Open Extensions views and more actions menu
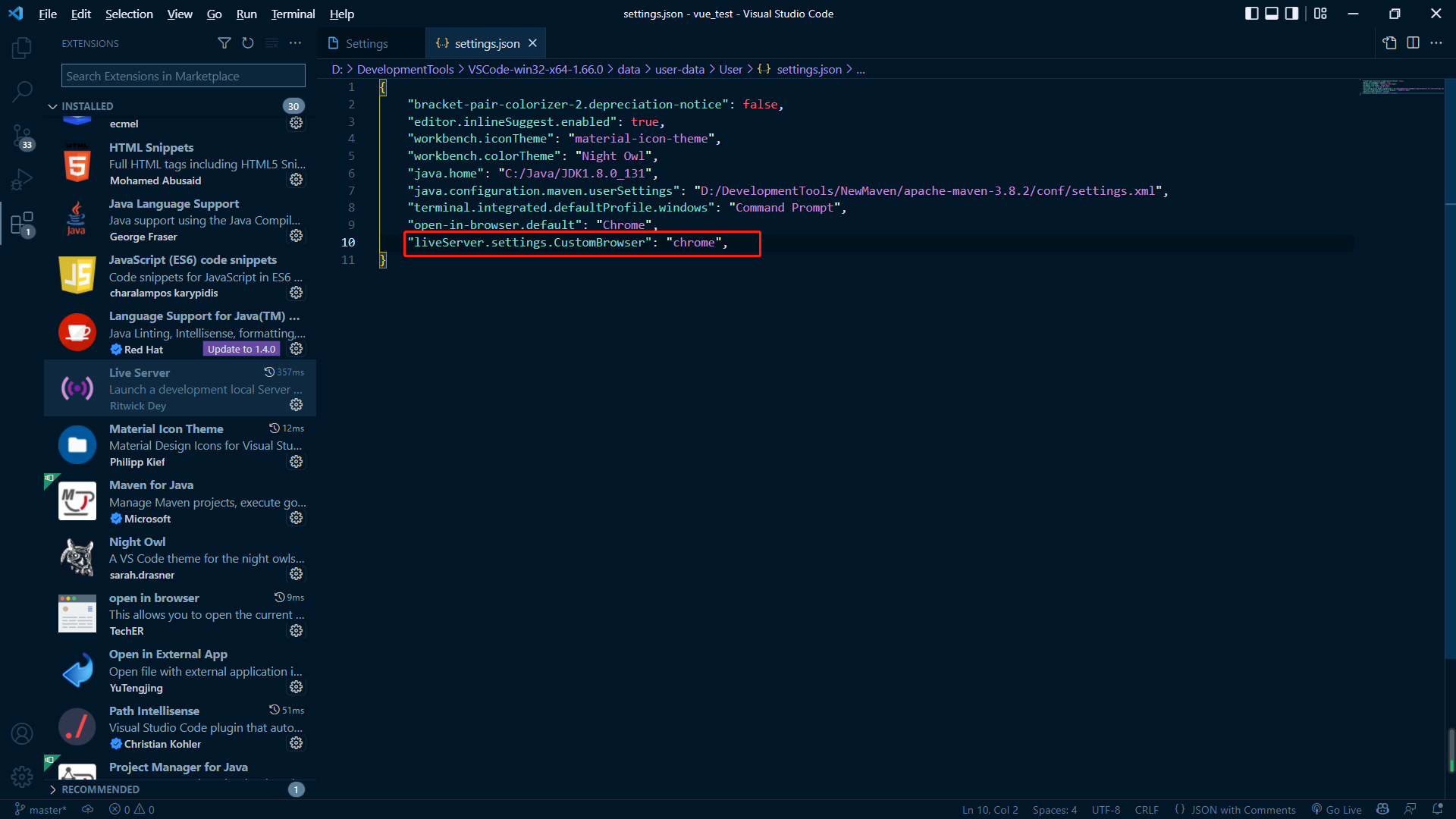This screenshot has height=819, width=1456. point(296,43)
